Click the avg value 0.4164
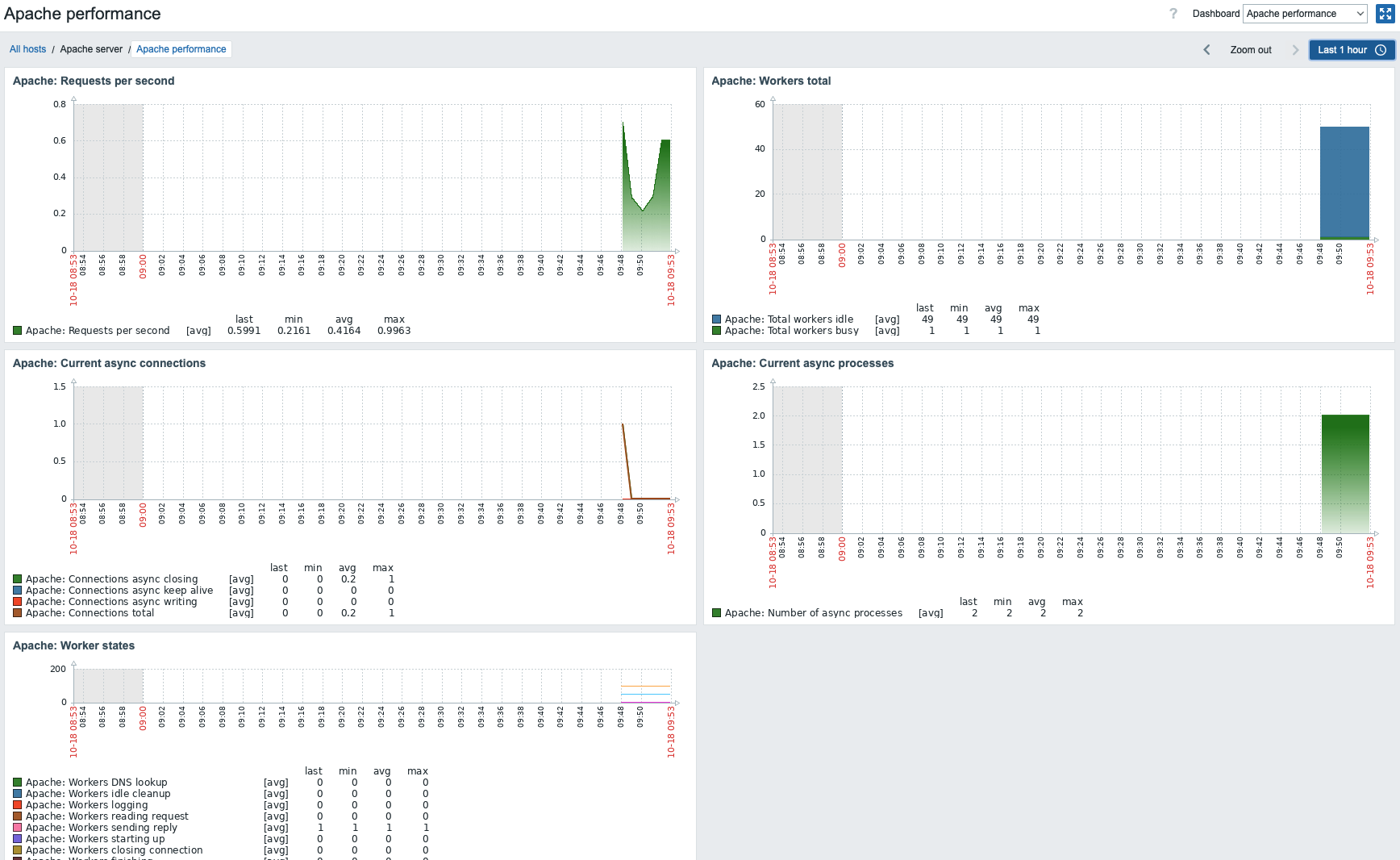This screenshot has height=860, width=1400. [x=344, y=331]
